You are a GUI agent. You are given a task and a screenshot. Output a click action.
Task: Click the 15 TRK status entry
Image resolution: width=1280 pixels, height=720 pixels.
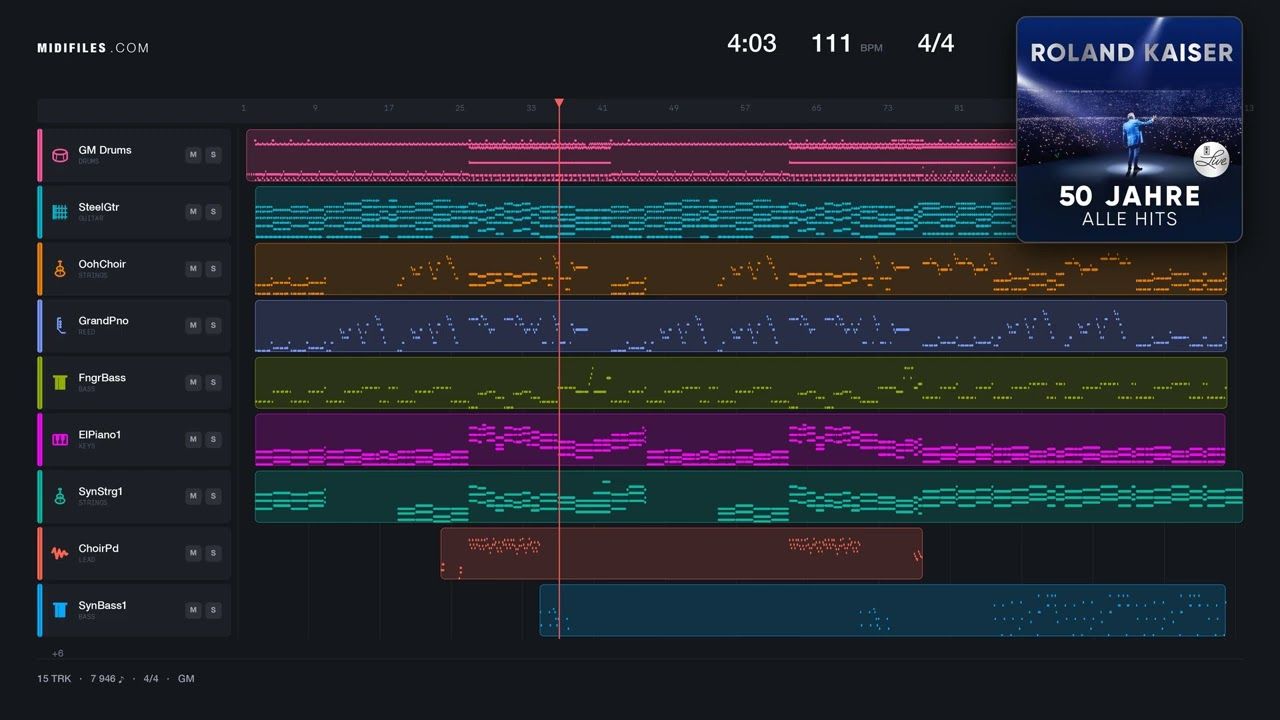54,679
